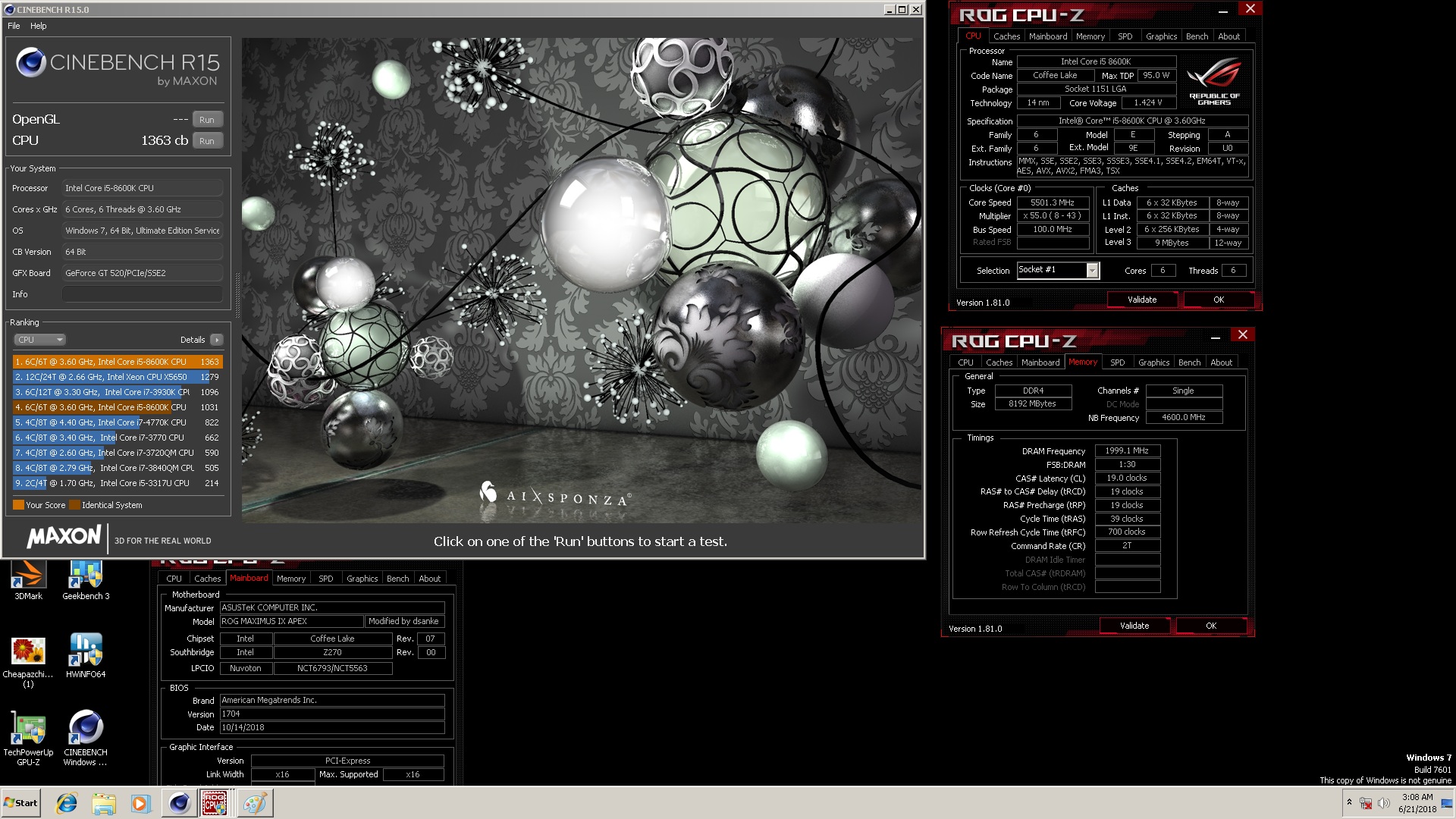Screen dimensions: 1456x819
Task: Open CPU tab in Mainboard CPU-Z window
Action: 174,579
